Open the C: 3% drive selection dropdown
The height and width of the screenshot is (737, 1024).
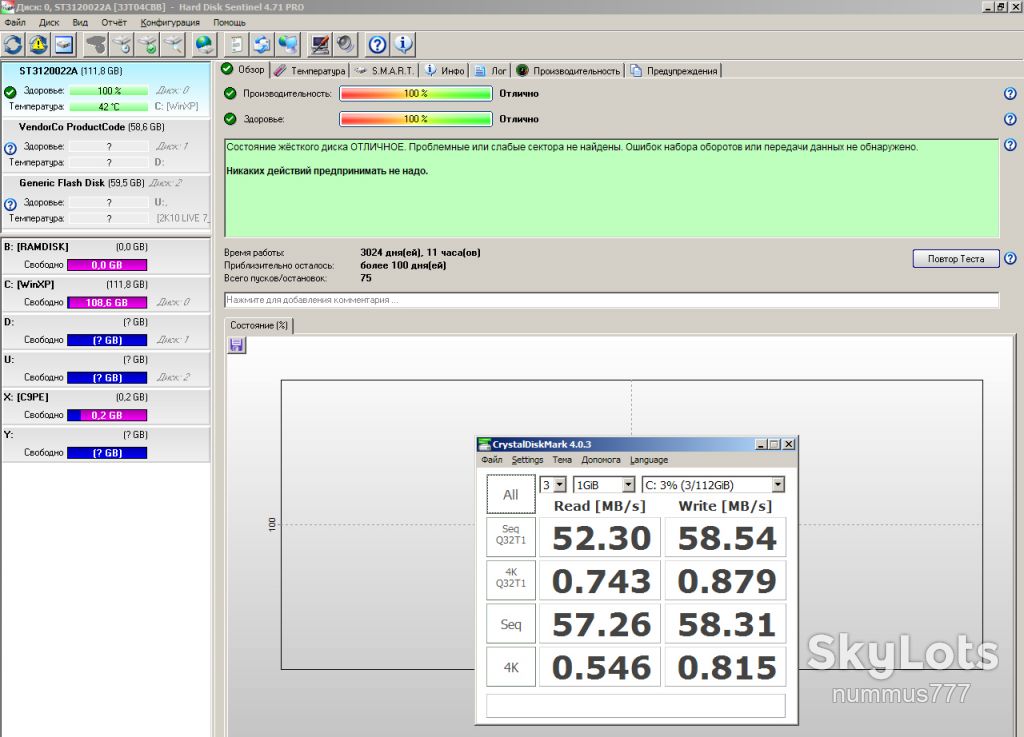click(x=778, y=485)
